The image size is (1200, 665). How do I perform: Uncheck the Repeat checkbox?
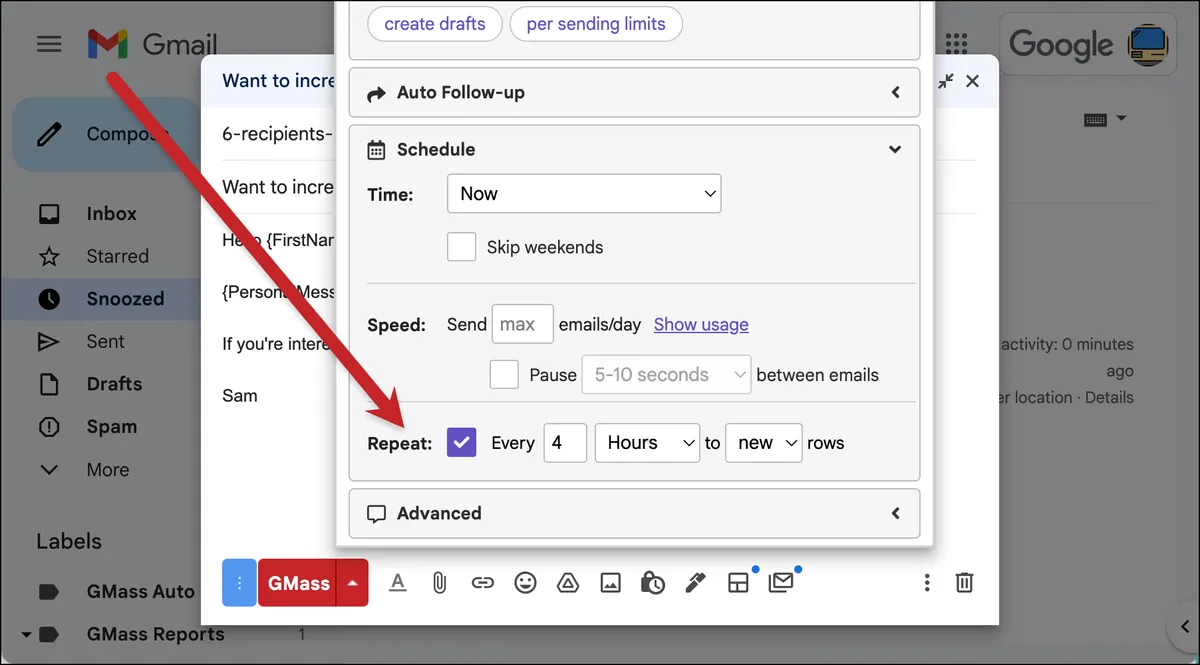[461, 442]
